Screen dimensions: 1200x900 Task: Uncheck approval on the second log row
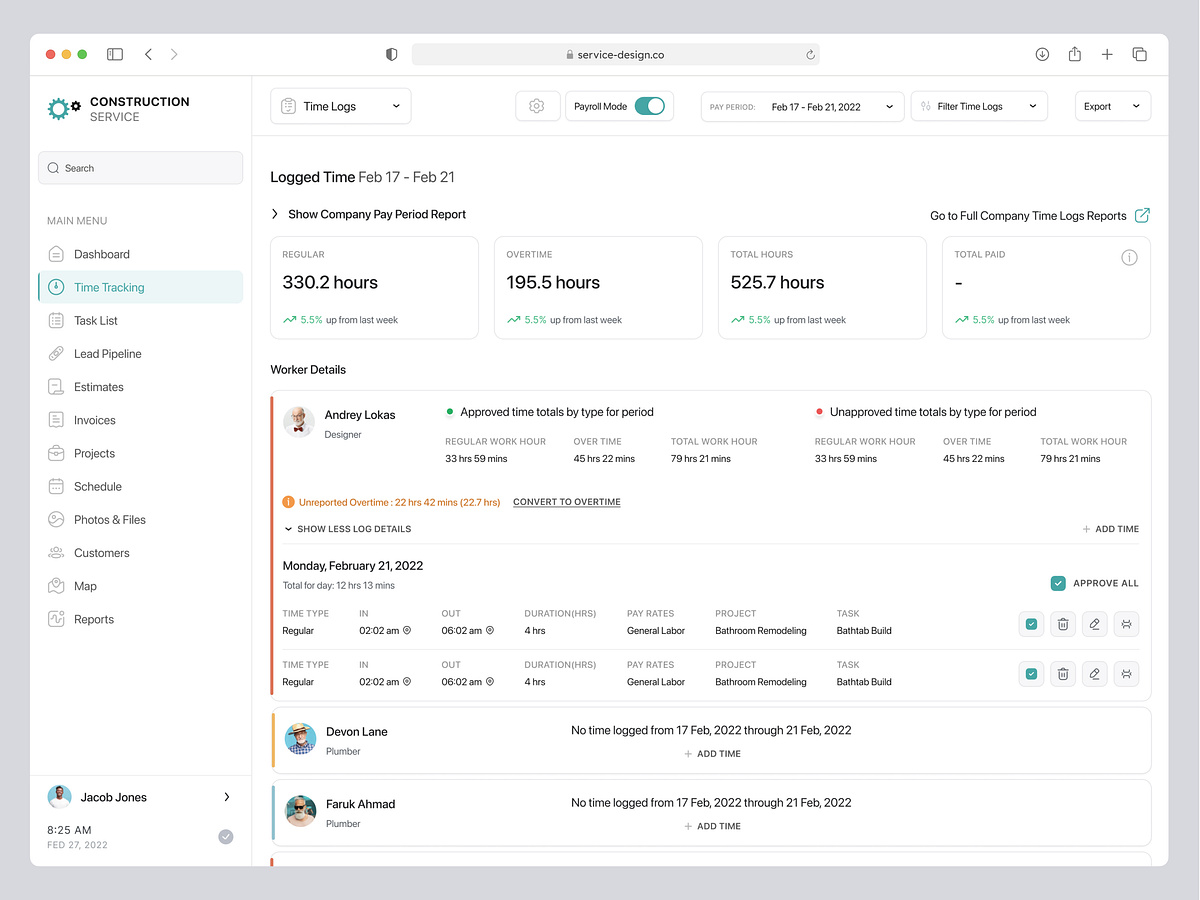coord(1032,674)
